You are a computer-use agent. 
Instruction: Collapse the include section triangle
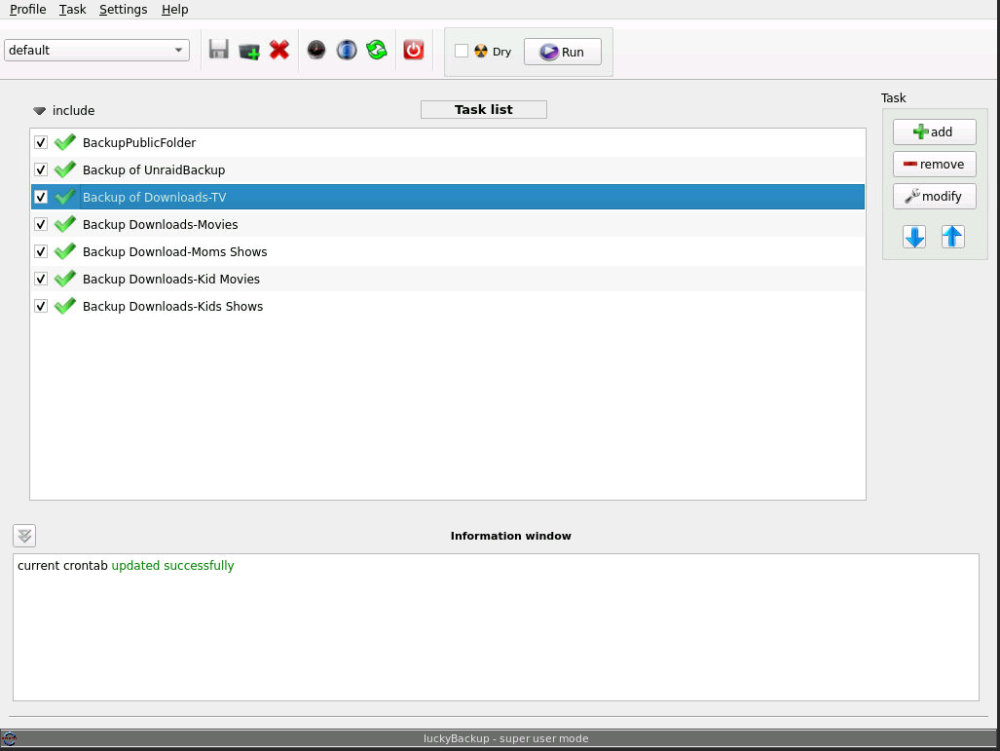point(39,111)
